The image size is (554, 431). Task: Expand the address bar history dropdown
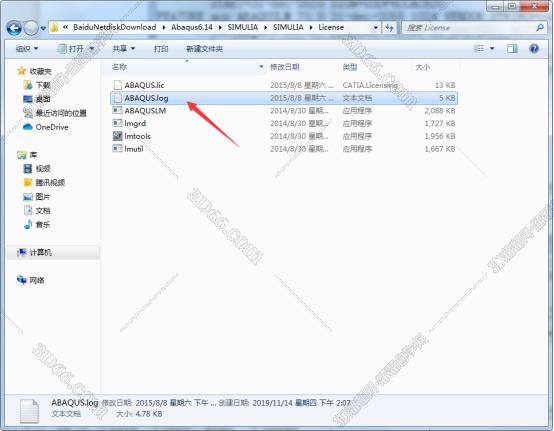pos(376,28)
